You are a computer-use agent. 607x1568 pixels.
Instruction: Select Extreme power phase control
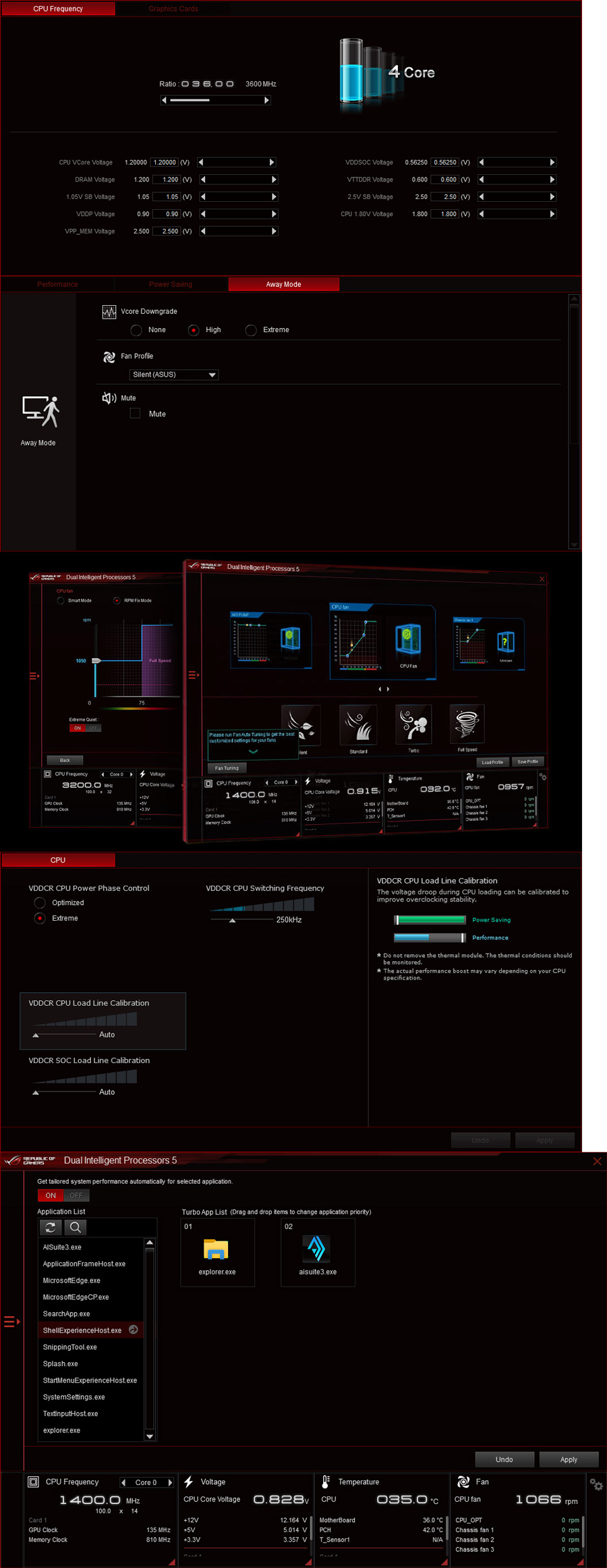click(x=40, y=918)
